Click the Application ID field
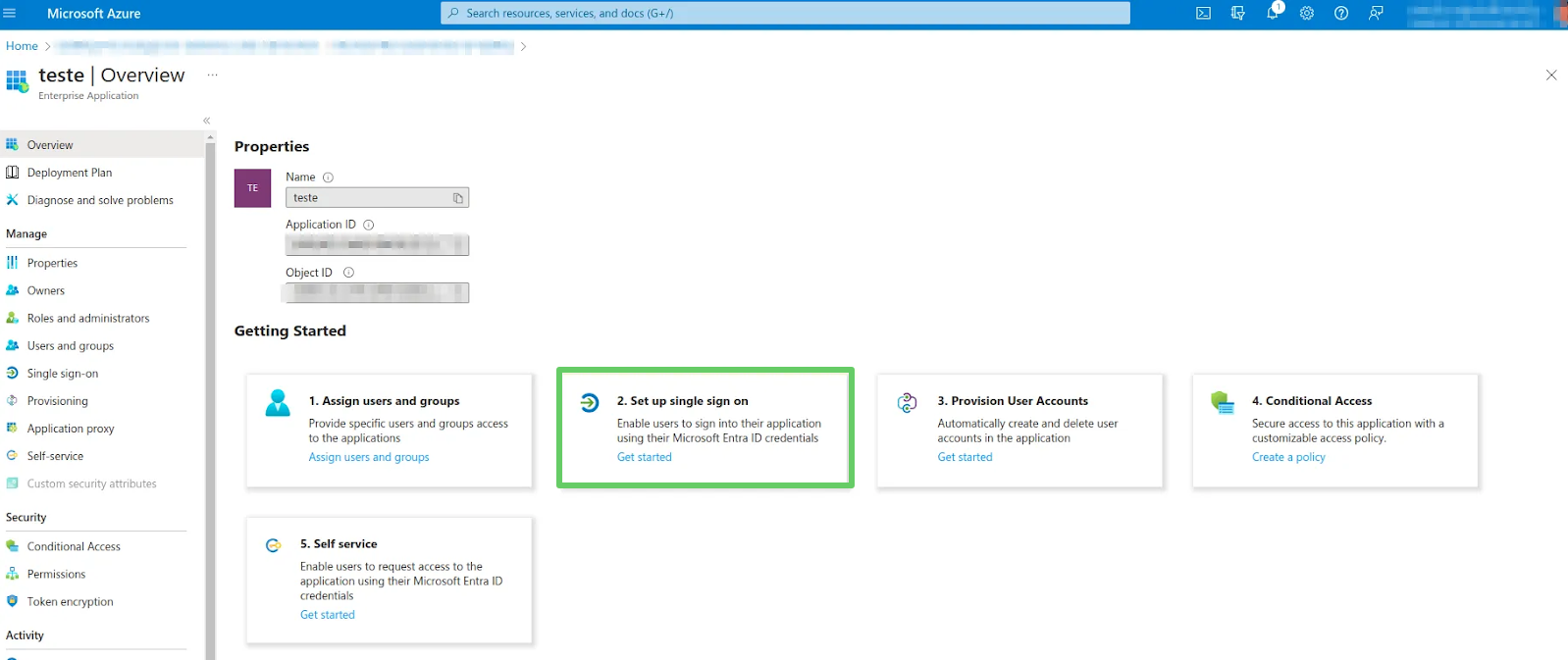 pos(377,245)
